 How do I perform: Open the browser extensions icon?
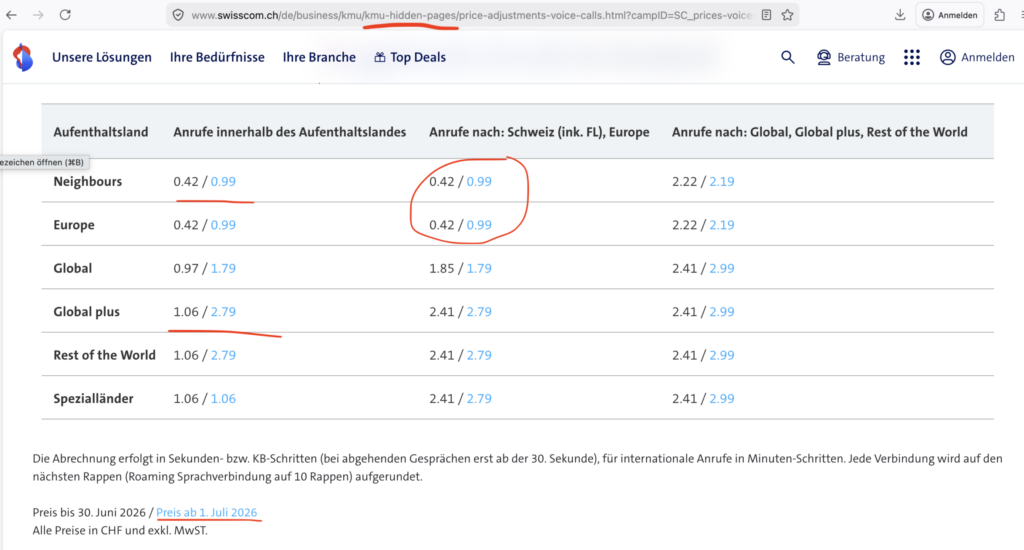(999, 14)
